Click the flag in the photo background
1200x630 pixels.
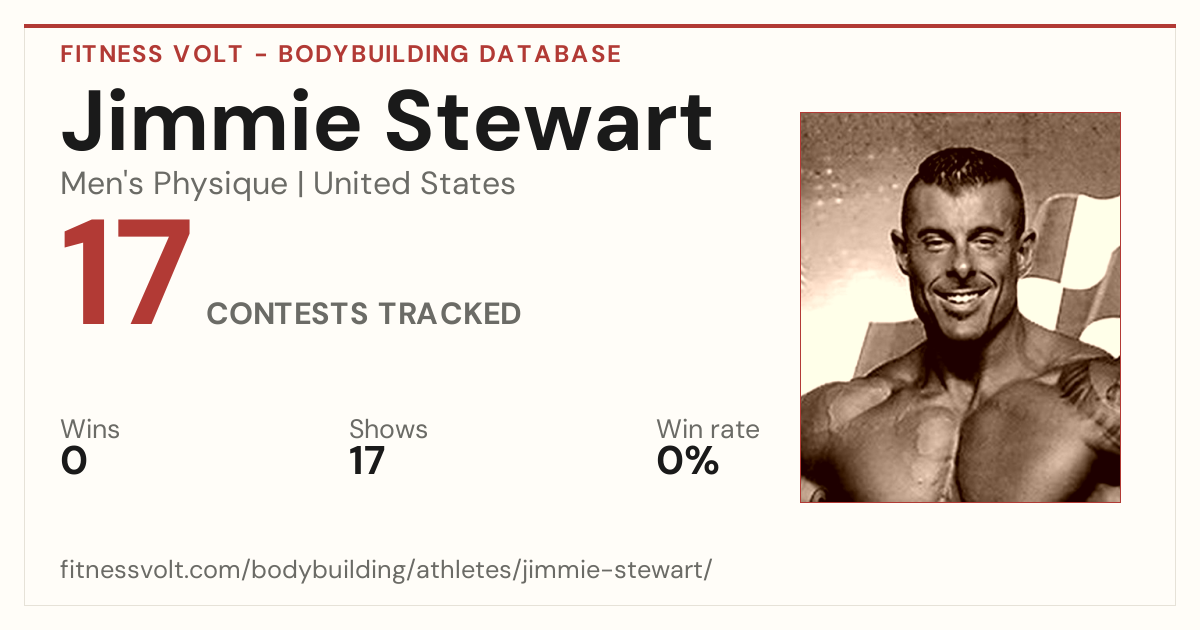1070,260
